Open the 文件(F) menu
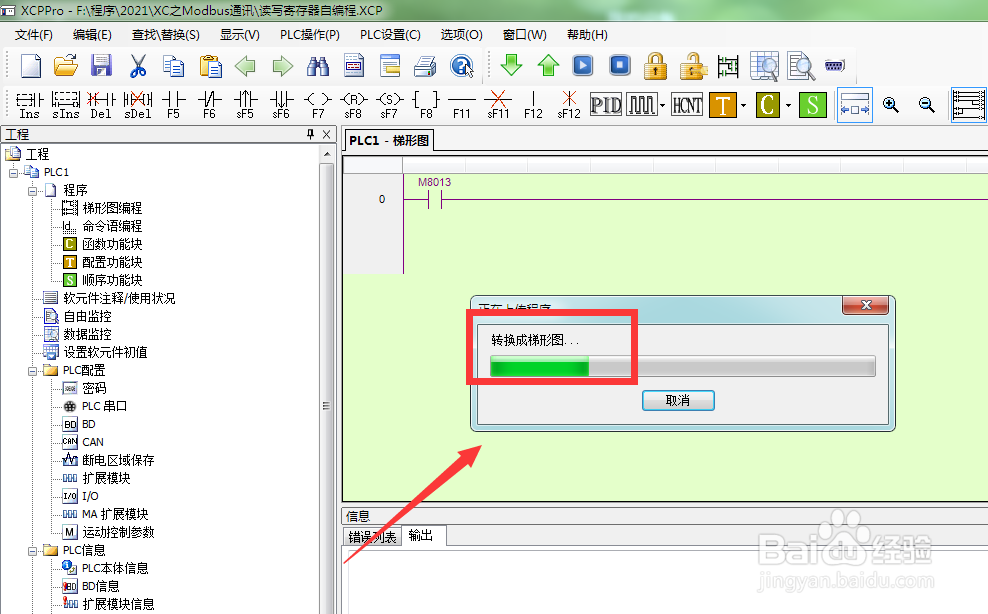The width and height of the screenshot is (988, 614). tap(34, 35)
